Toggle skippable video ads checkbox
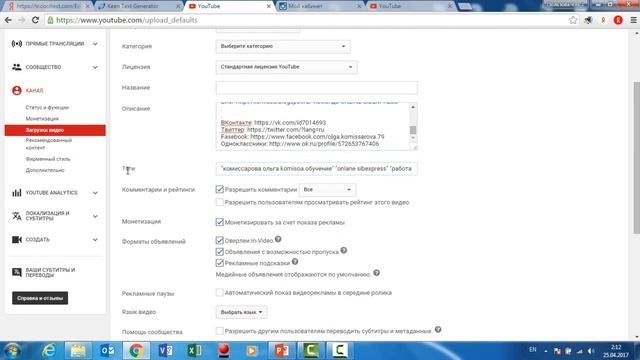Viewport: 640px width, 360px height. pyautogui.click(x=220, y=251)
